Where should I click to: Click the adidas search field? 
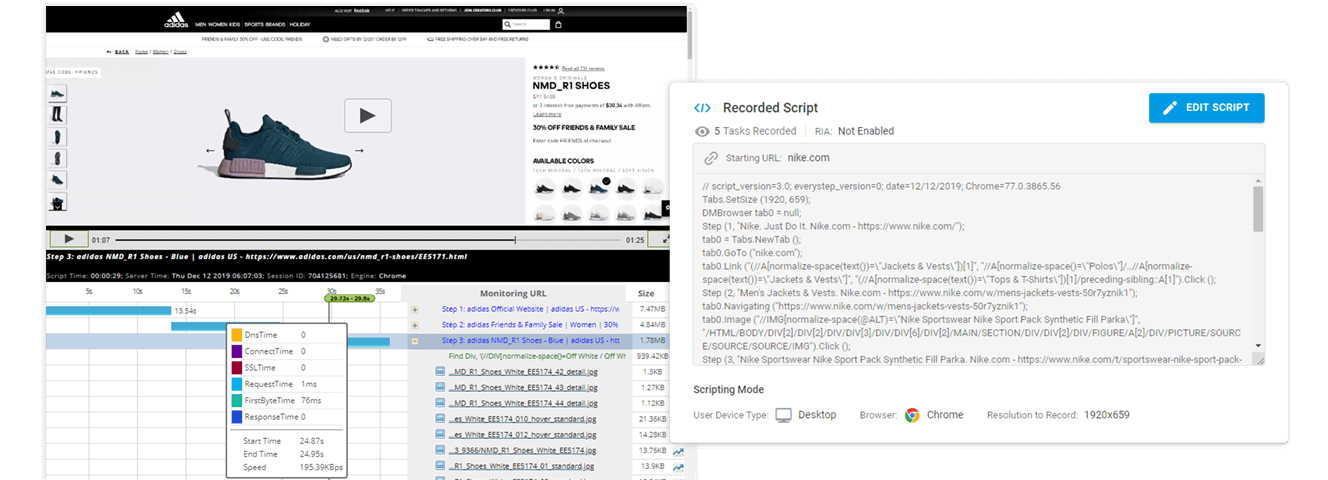click(525, 25)
